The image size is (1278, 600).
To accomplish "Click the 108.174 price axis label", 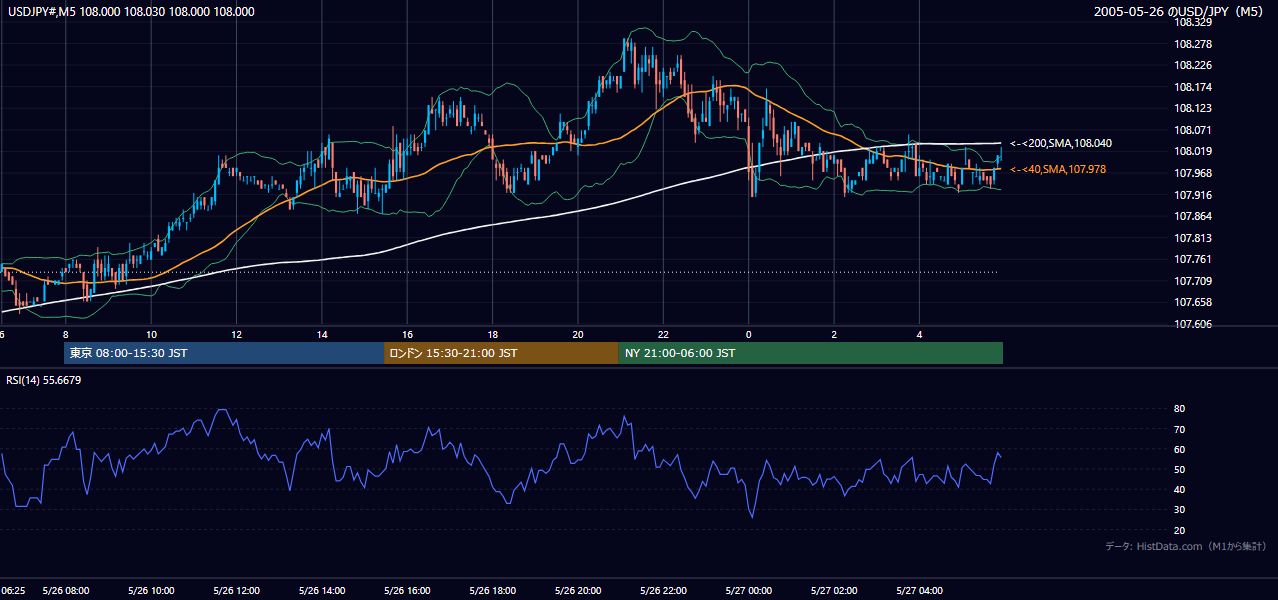I will pyautogui.click(x=1194, y=87).
